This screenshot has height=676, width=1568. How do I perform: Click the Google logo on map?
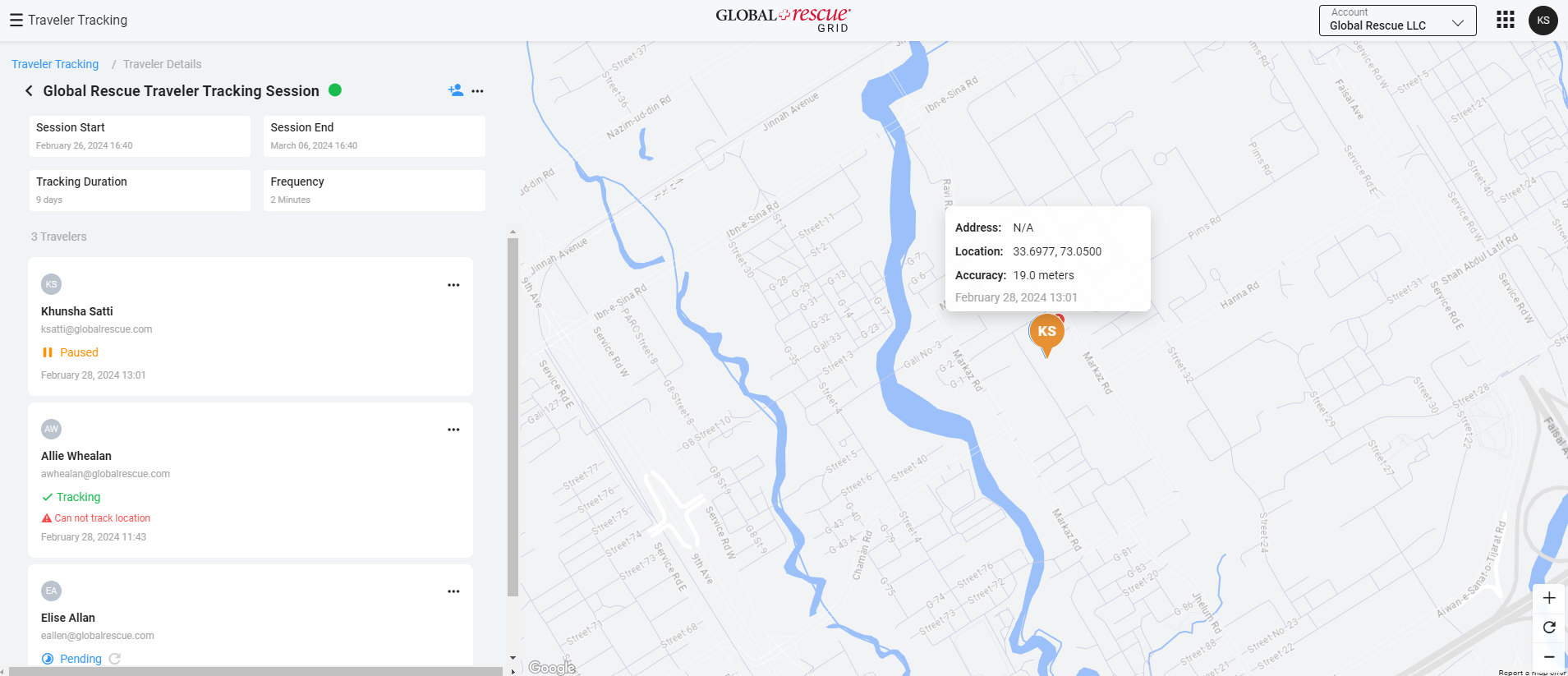[x=552, y=668]
